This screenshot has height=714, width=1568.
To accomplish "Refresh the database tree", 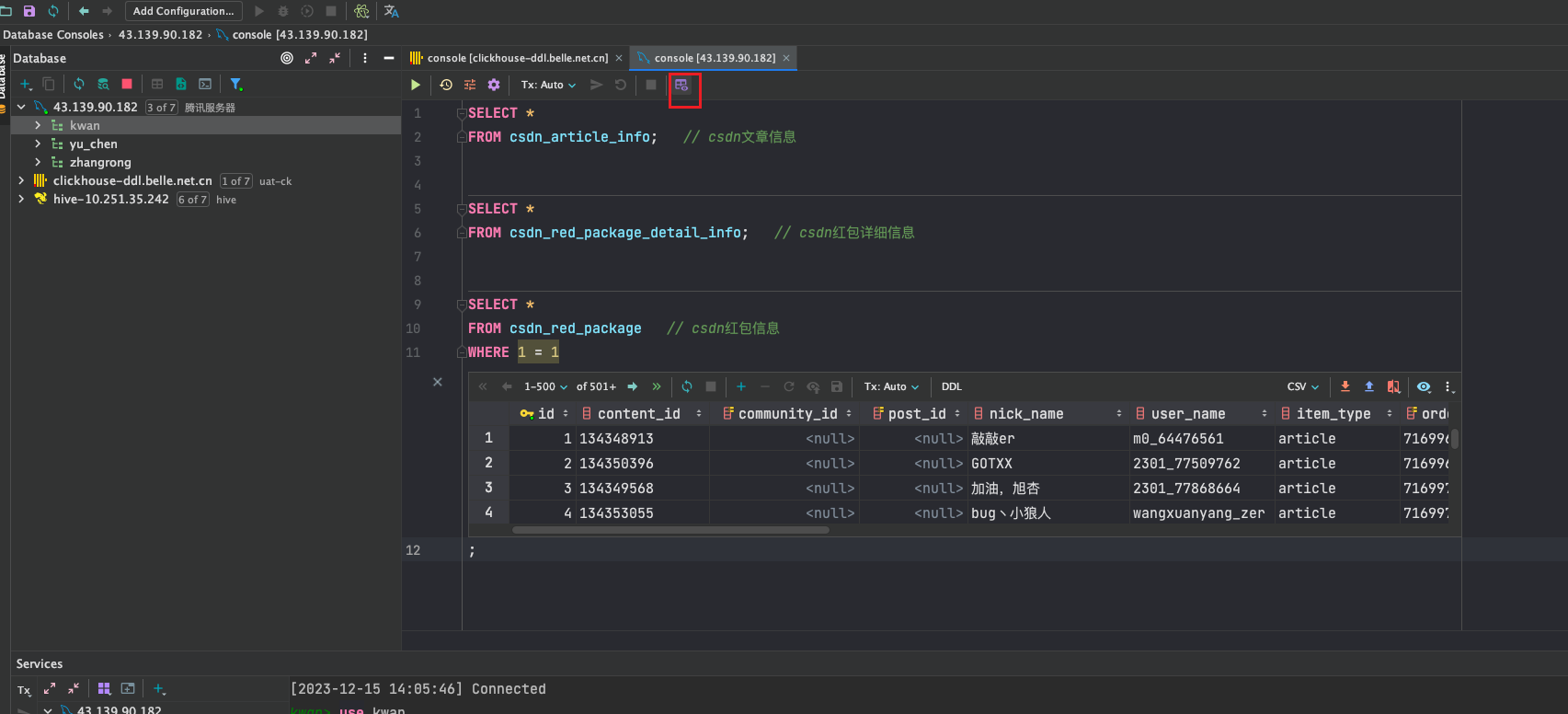I will coord(79,84).
